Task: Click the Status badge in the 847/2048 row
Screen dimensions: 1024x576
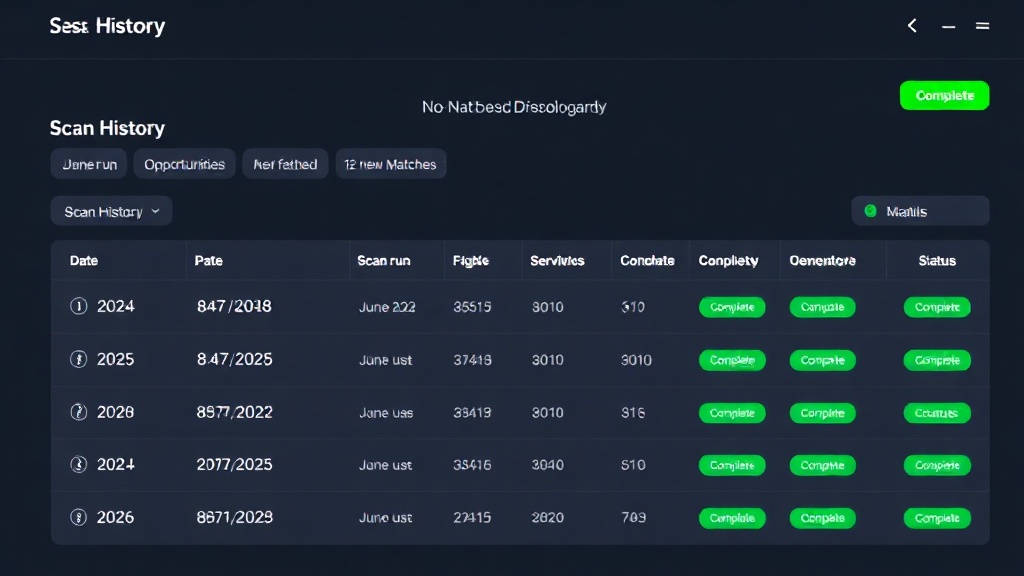Action: [x=937, y=307]
